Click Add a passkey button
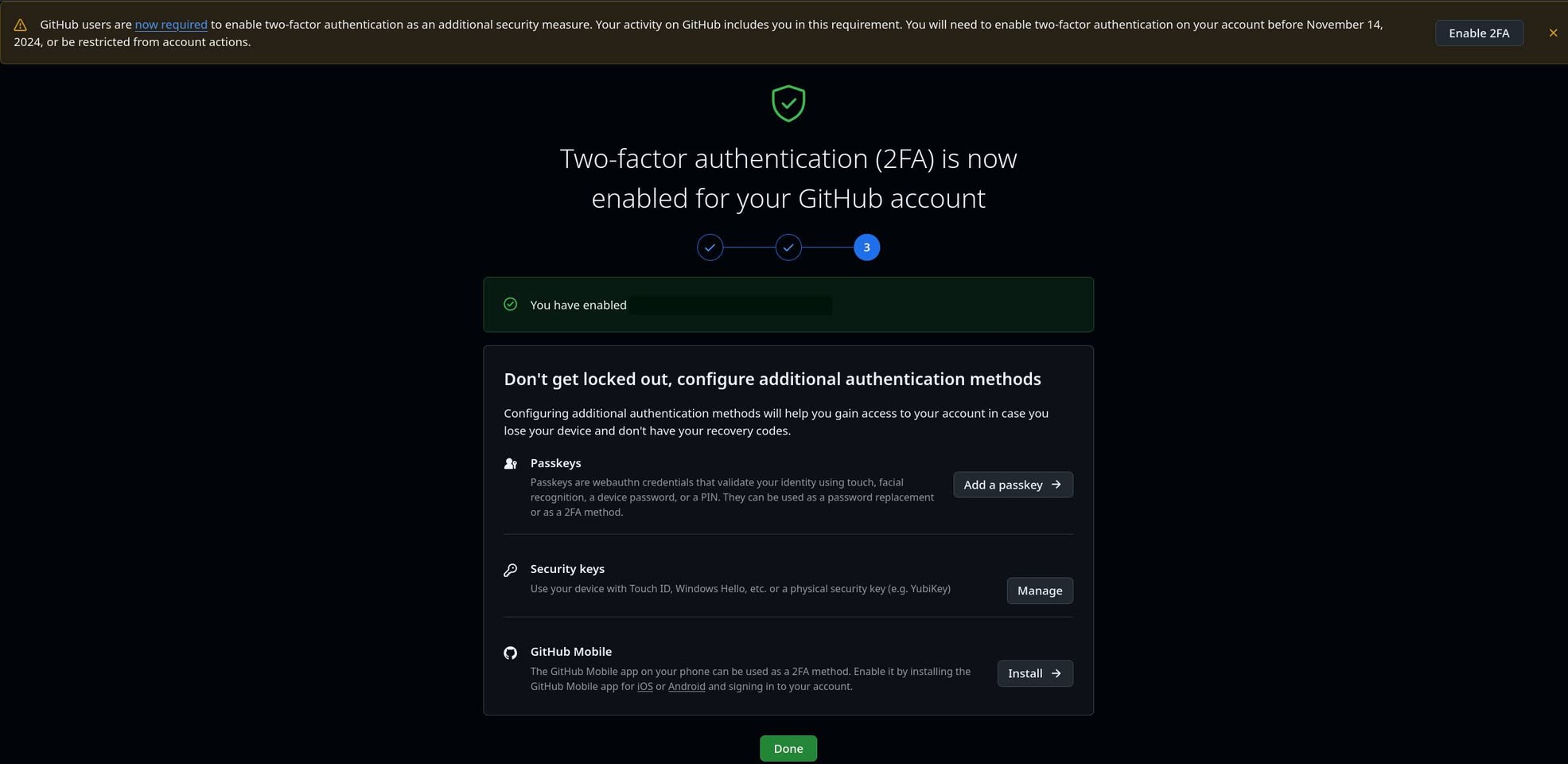 (1013, 485)
